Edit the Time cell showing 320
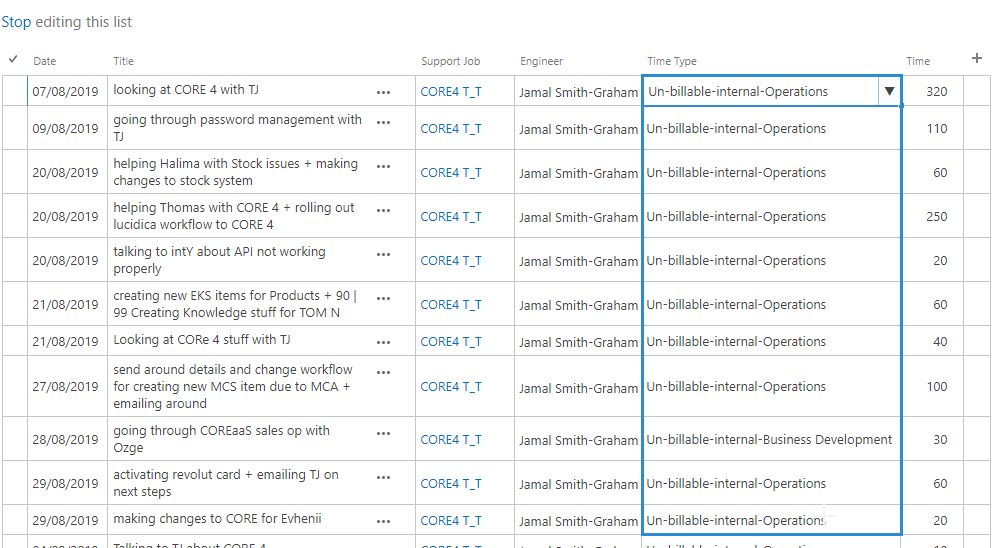Screen dimensions: 999x548 [x=933, y=91]
